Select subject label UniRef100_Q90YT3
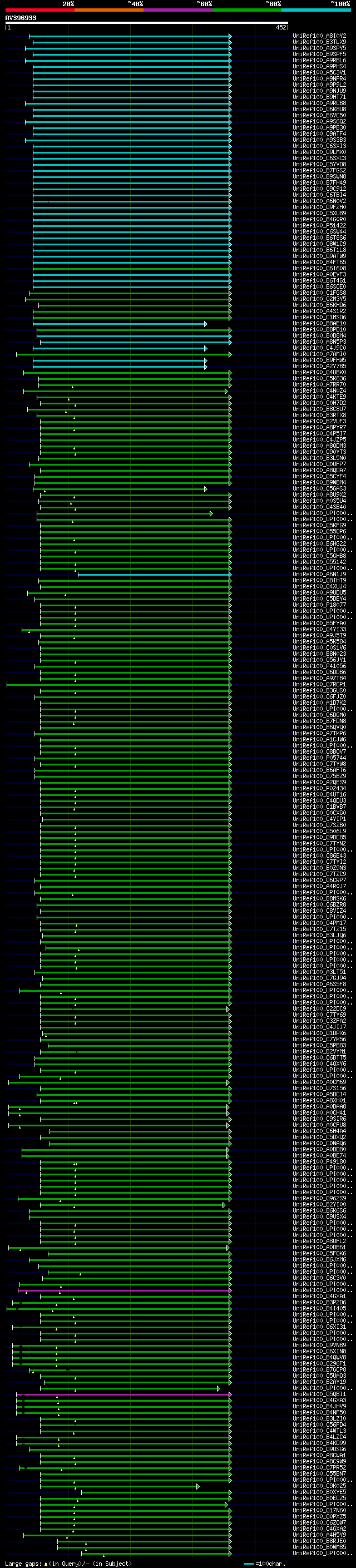This screenshot has height=1568, width=356. point(319,452)
